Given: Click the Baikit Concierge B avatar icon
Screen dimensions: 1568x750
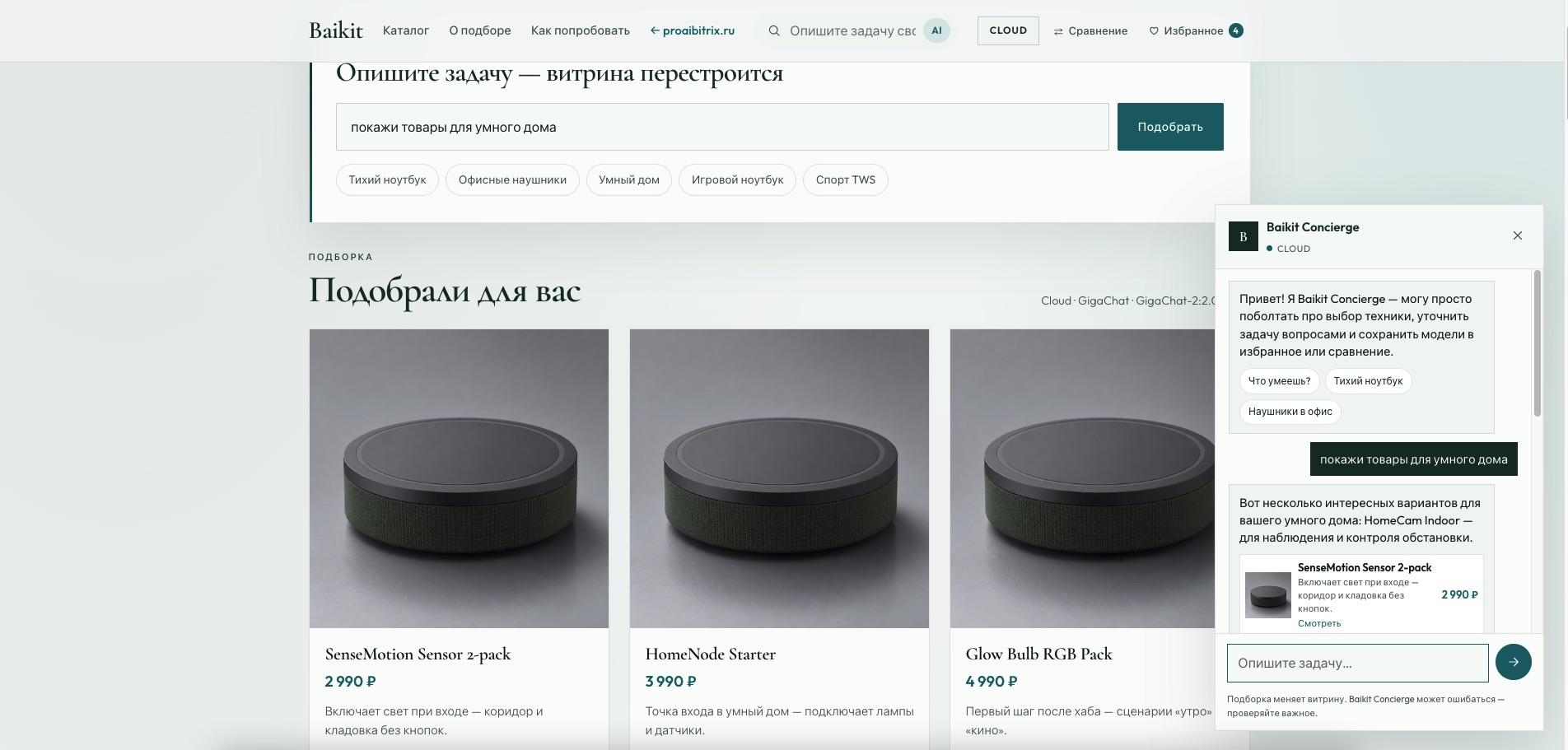Looking at the screenshot, I should (1244, 236).
